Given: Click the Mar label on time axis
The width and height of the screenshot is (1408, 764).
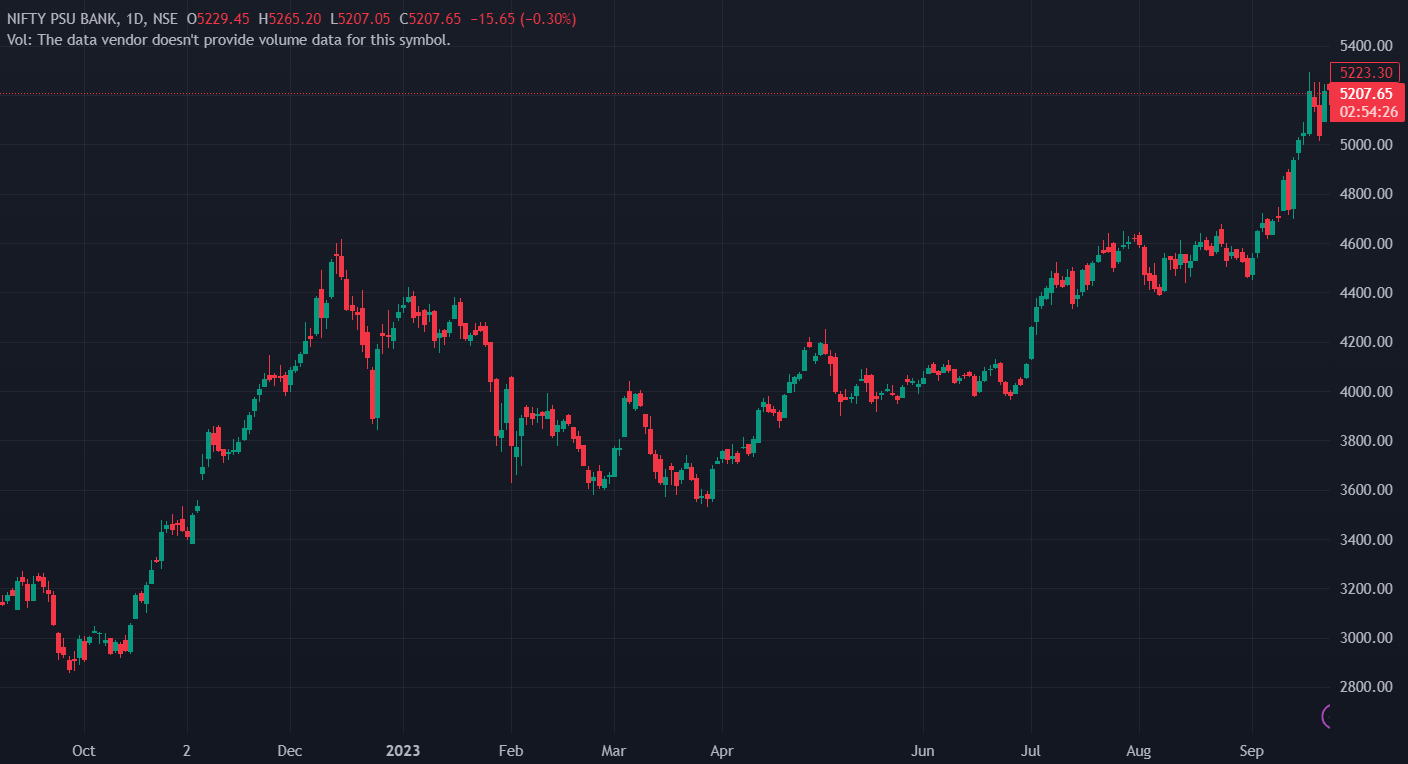Looking at the screenshot, I should tap(614, 751).
